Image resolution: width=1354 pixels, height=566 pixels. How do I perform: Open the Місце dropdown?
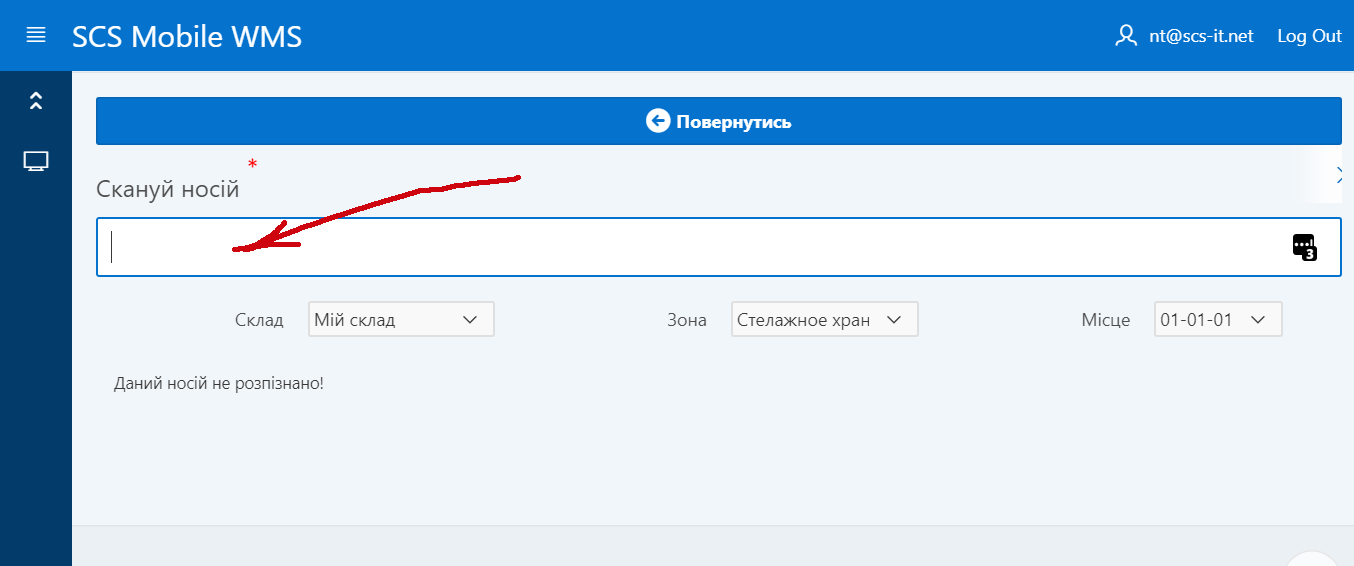pos(1218,320)
